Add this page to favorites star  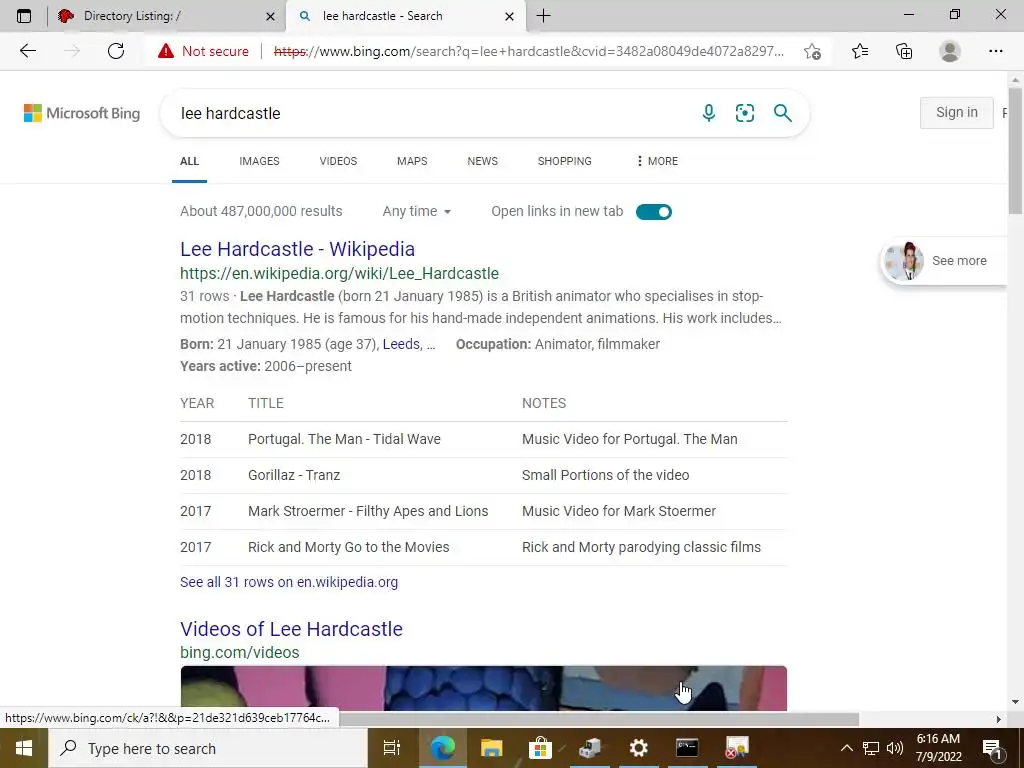click(812, 51)
